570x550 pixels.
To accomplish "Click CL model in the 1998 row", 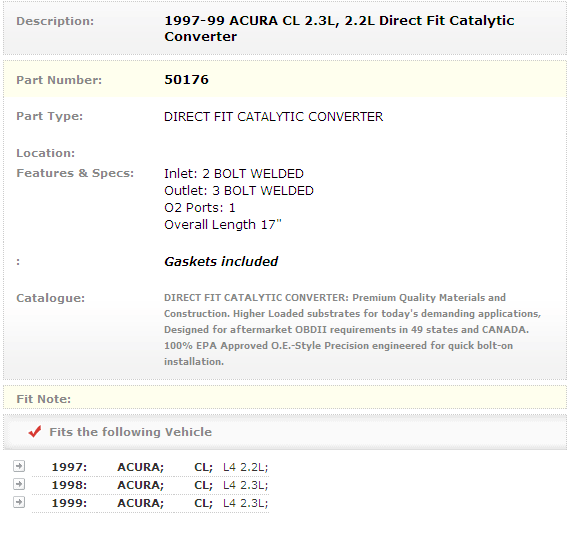I will tap(203, 486).
